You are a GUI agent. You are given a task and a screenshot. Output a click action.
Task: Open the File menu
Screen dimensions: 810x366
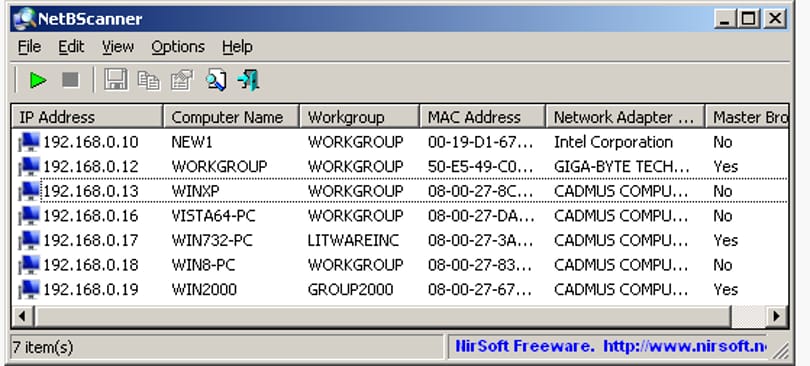point(29,47)
